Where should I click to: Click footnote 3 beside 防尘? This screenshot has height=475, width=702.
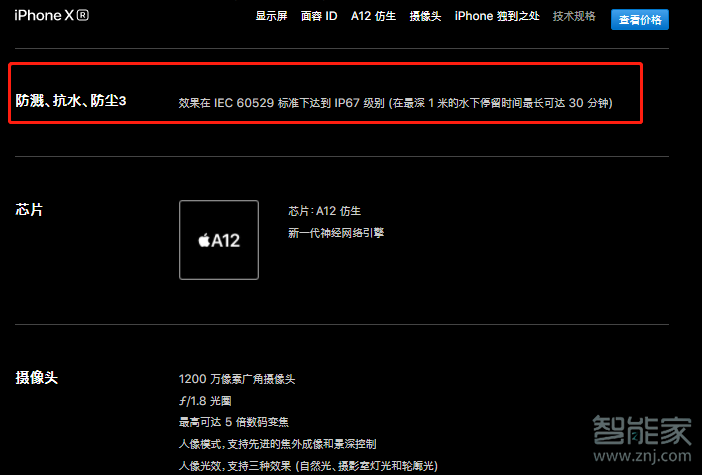[123, 101]
